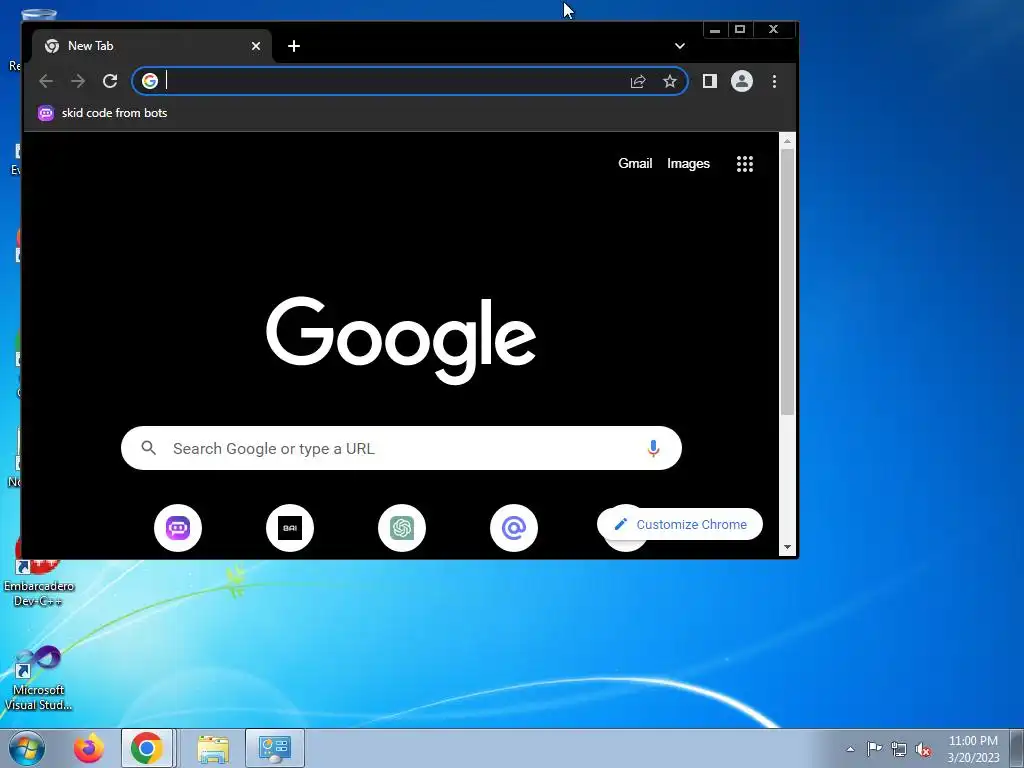The height and width of the screenshot is (768, 1024).
Task: Open the side panel icon
Action: pyautogui.click(x=710, y=81)
